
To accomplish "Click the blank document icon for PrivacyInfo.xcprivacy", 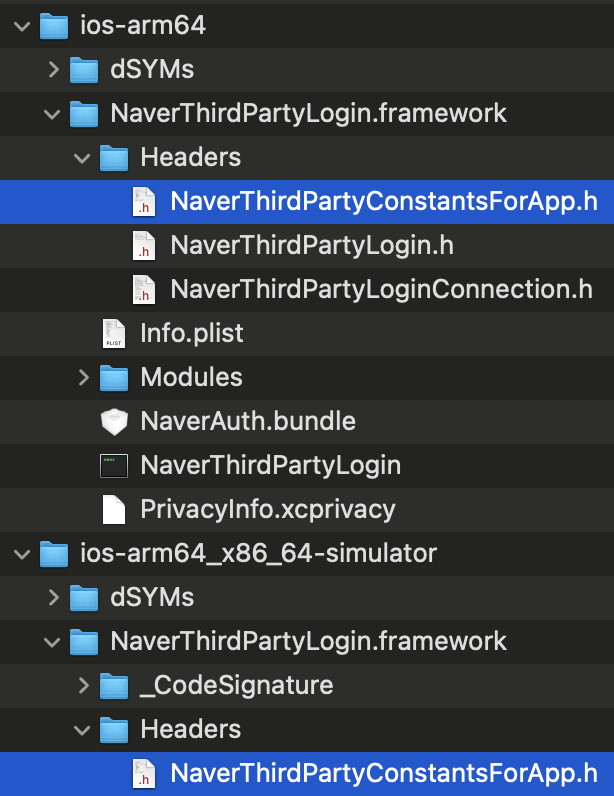I will point(114,509).
